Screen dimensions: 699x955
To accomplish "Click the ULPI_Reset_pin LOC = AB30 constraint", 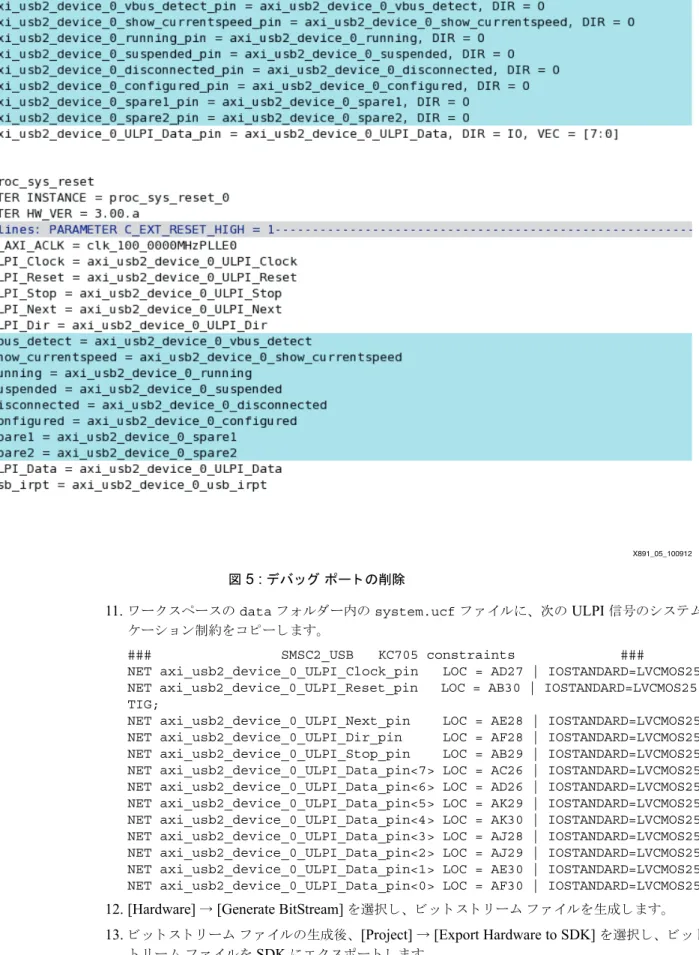I will (413, 688).
